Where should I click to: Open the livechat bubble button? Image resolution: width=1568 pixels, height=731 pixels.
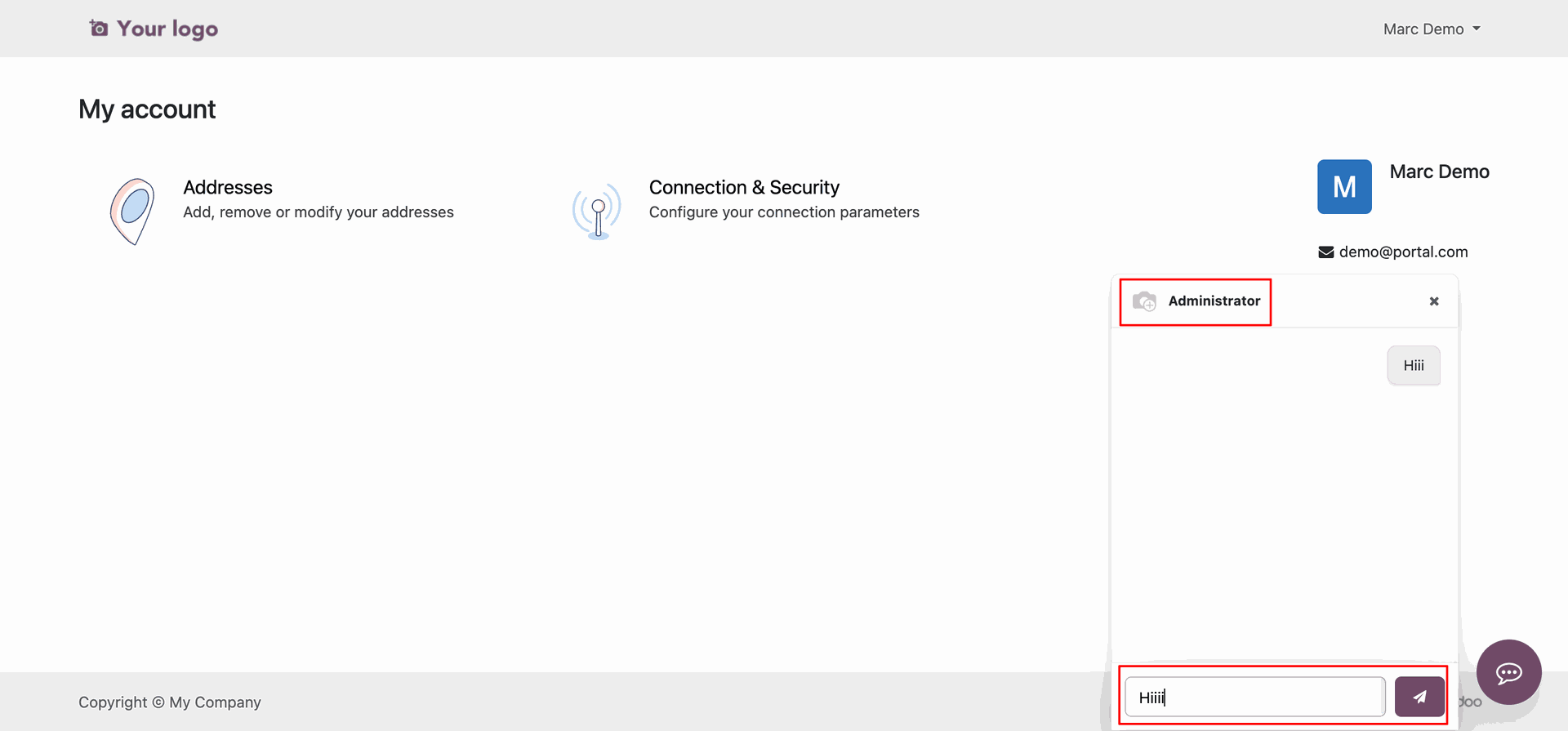(1508, 672)
